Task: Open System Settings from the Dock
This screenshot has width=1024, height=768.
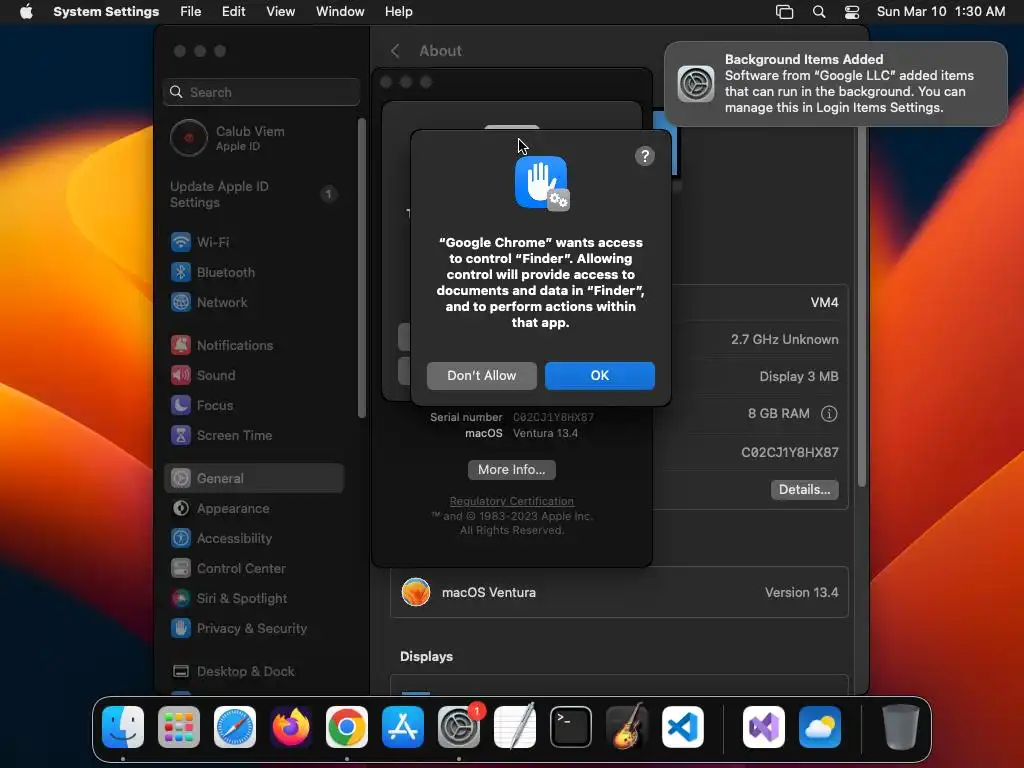Action: [459, 727]
